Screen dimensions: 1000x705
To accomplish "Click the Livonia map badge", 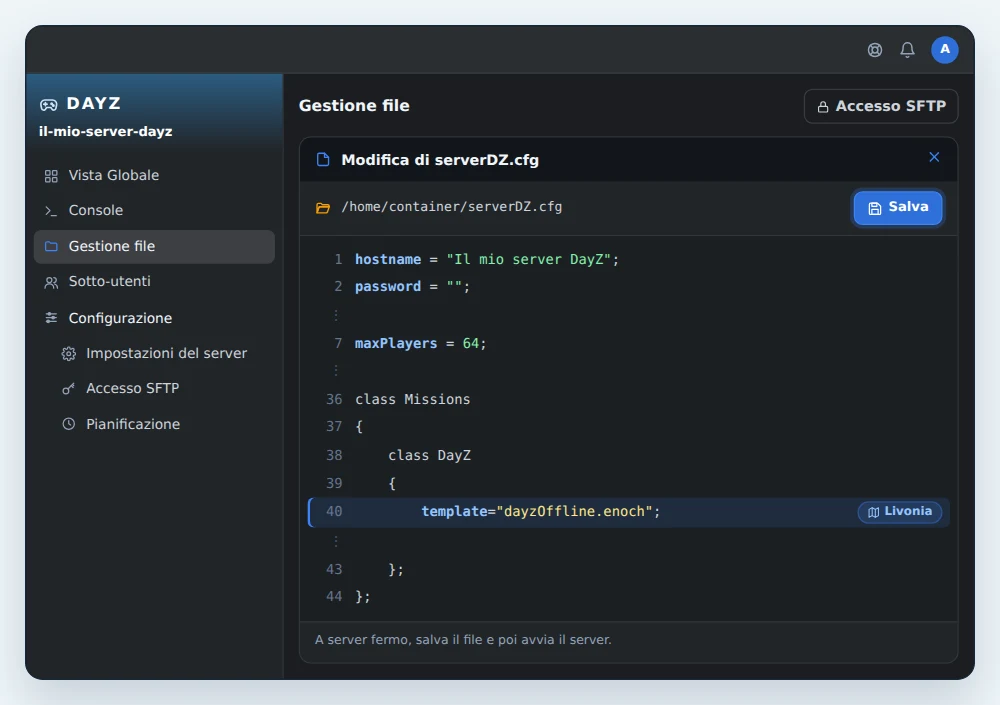I will (899, 512).
